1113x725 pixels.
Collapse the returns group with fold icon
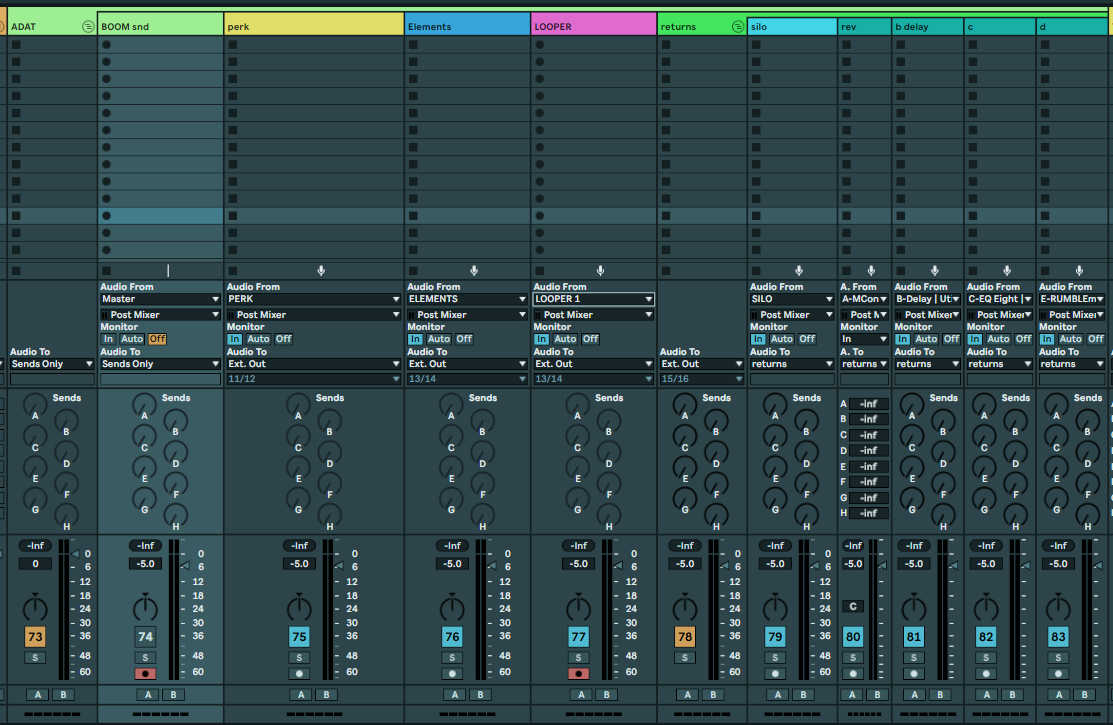click(x=737, y=27)
